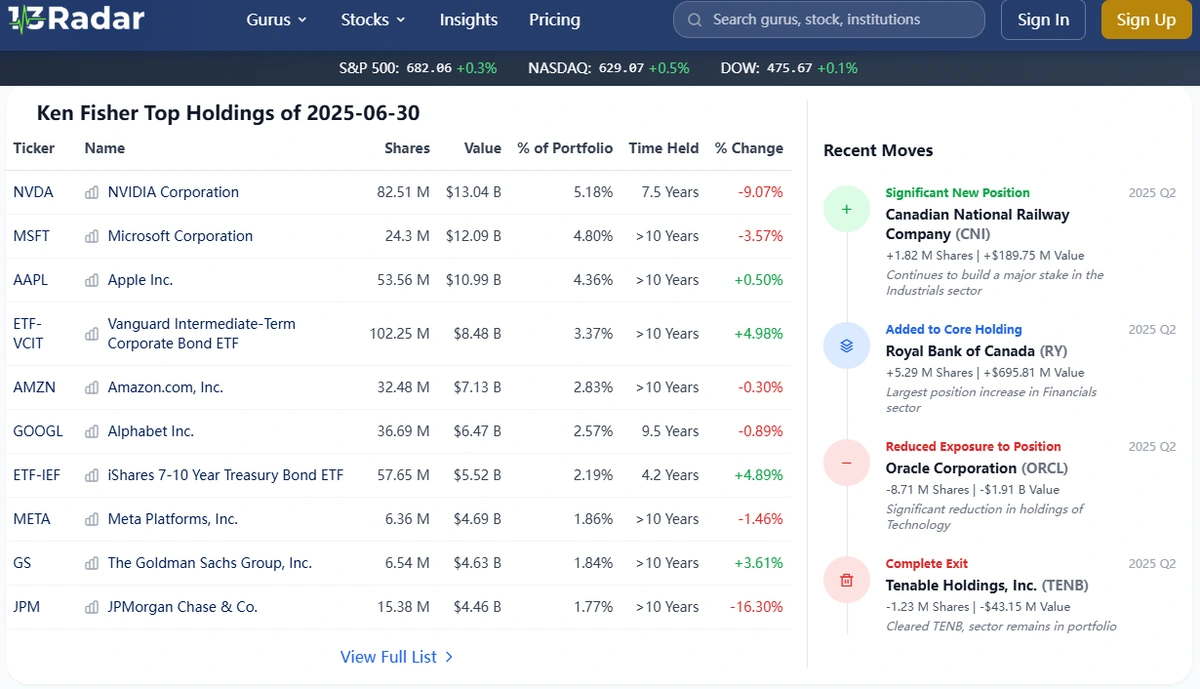Click the blue layers icon for Royal Bank of Canada
1200x689 pixels.
click(x=846, y=346)
